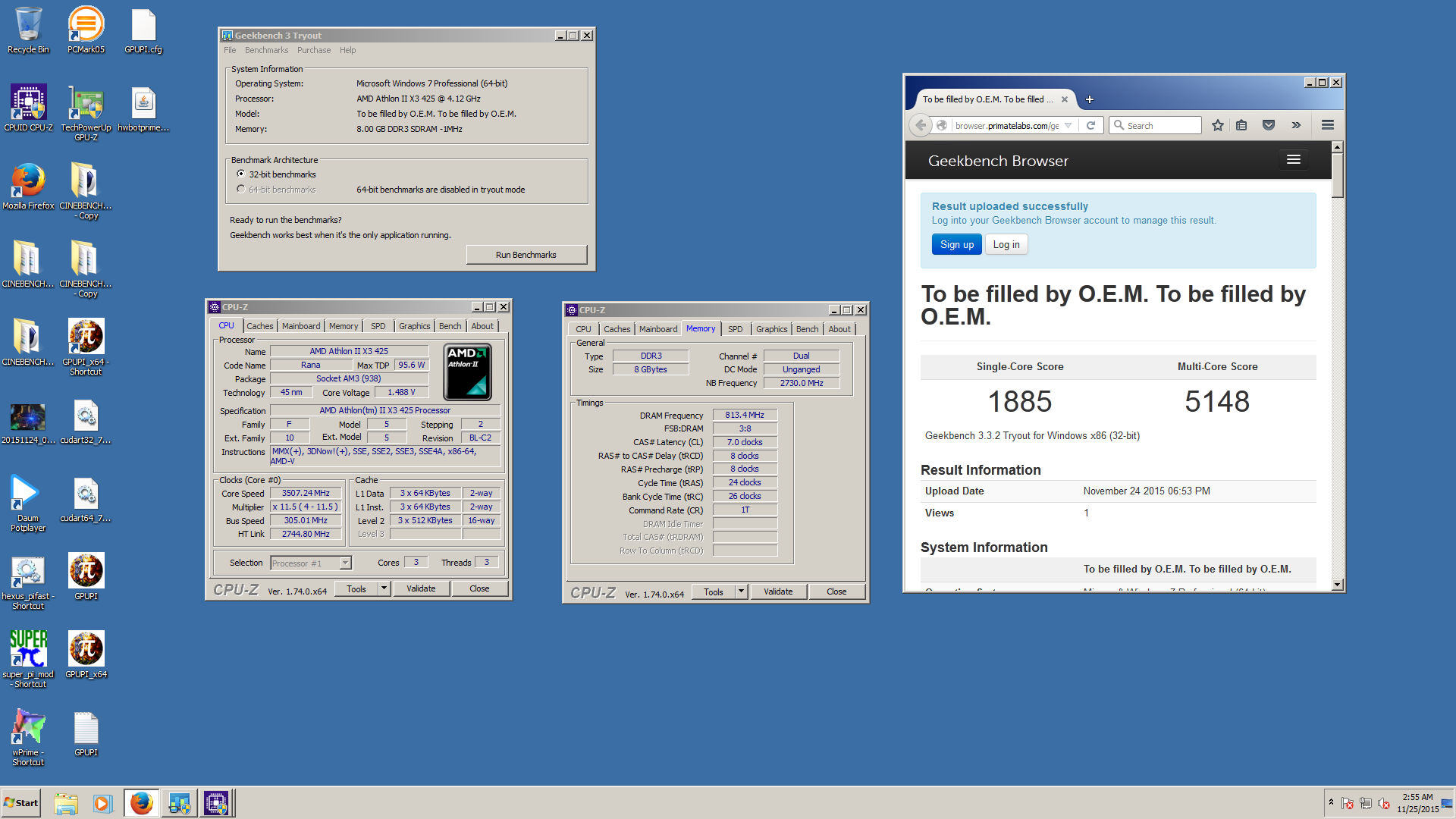
Task: Open SPD tab in right CPU-Z window
Action: pyautogui.click(x=735, y=329)
